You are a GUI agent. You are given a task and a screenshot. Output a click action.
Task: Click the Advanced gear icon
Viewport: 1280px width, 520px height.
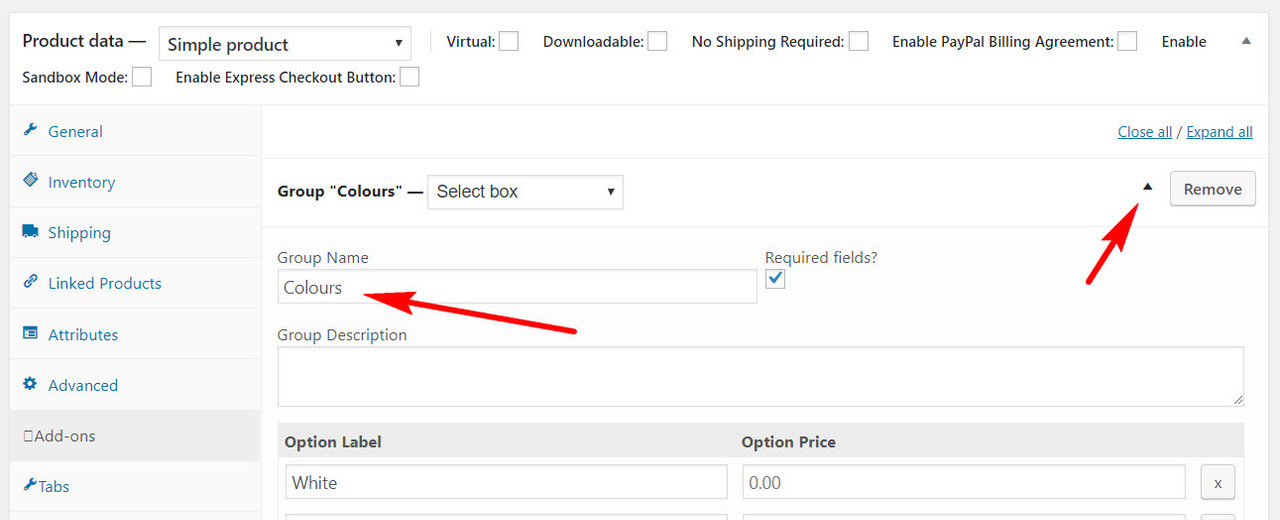(x=30, y=384)
